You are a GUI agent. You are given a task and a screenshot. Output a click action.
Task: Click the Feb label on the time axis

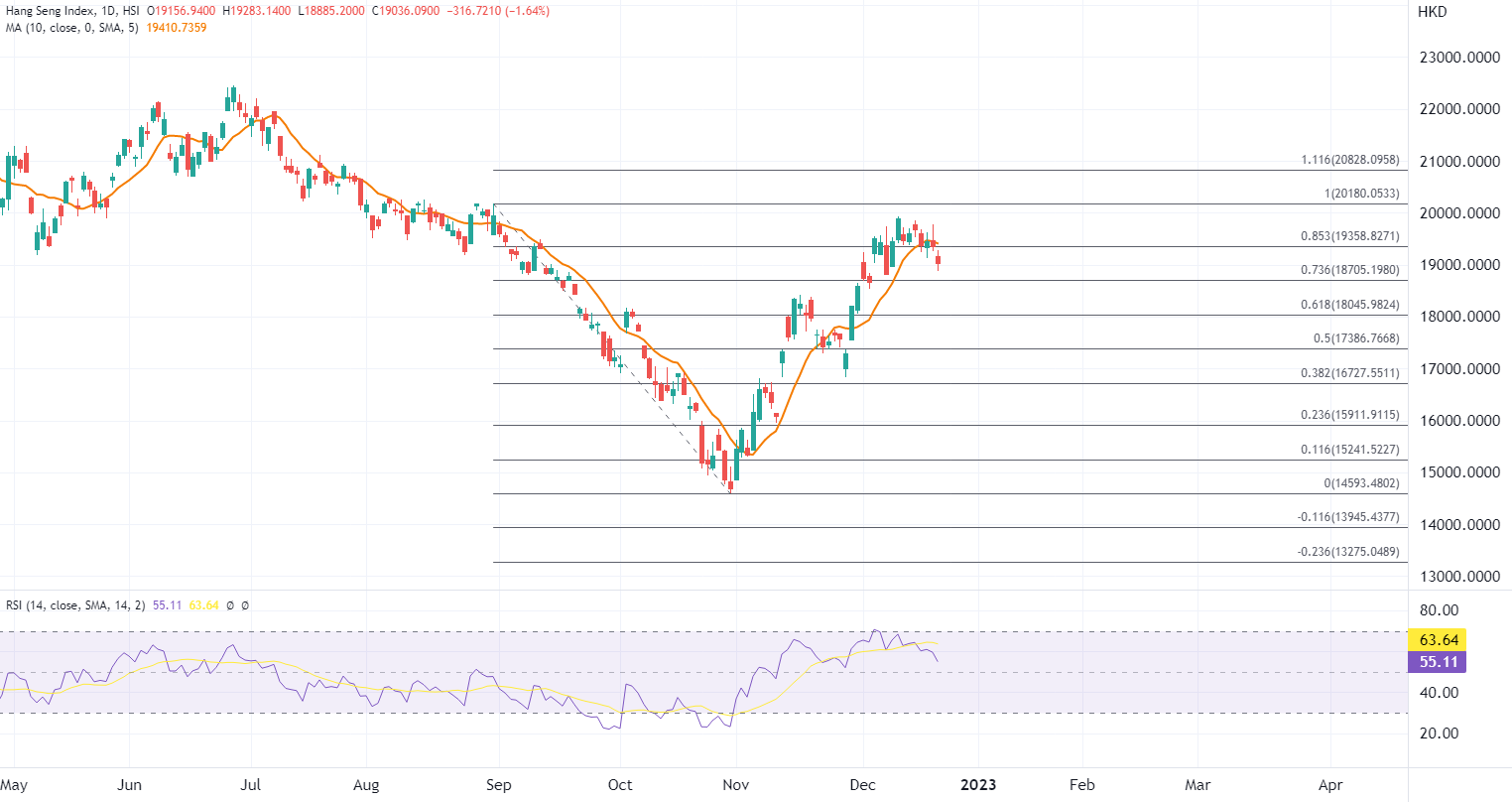point(1082,785)
